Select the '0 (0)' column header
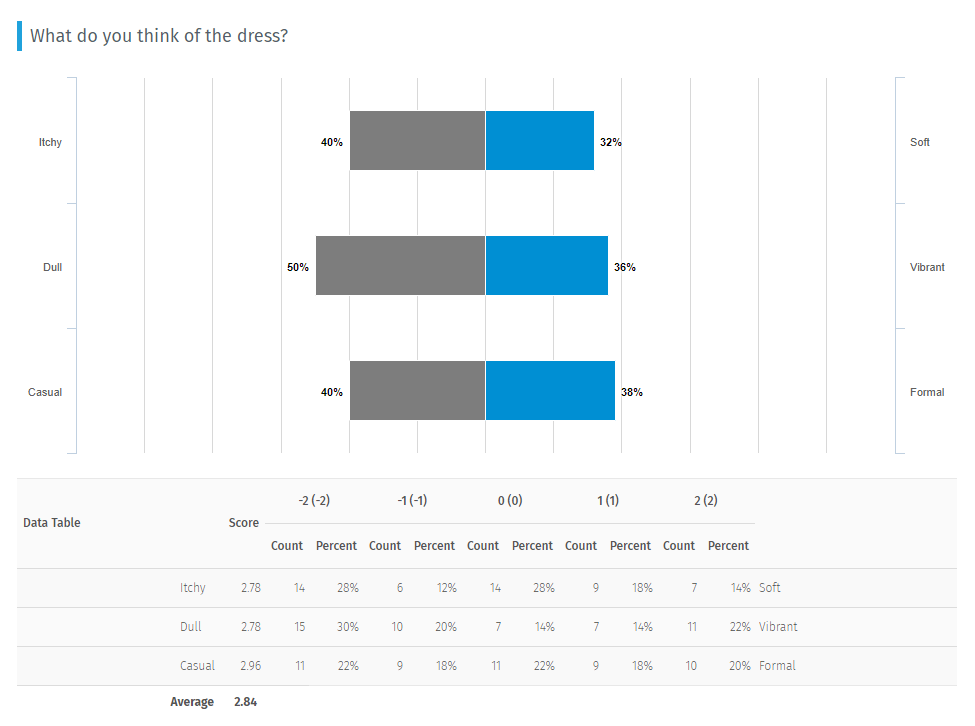975x726 pixels. 510,500
